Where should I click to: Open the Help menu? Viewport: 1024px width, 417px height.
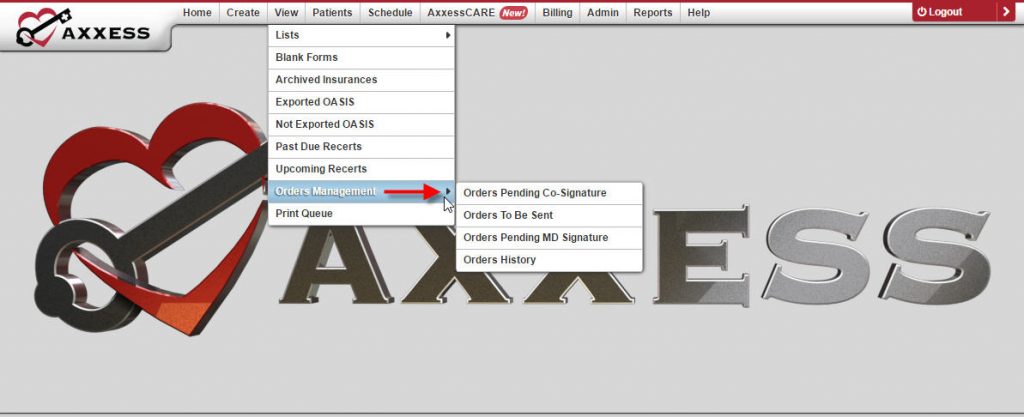698,12
